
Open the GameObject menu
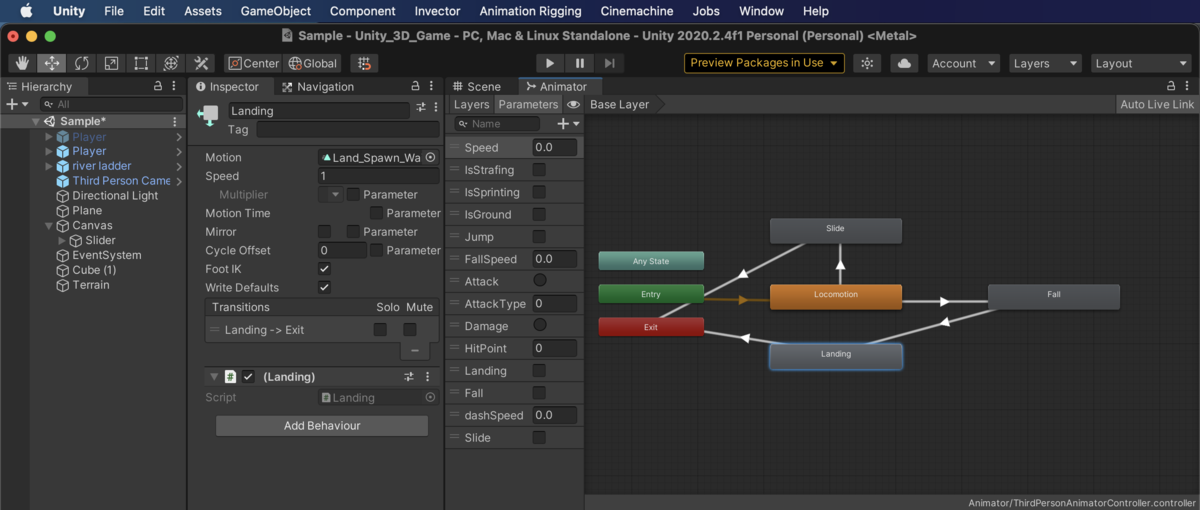(276, 11)
